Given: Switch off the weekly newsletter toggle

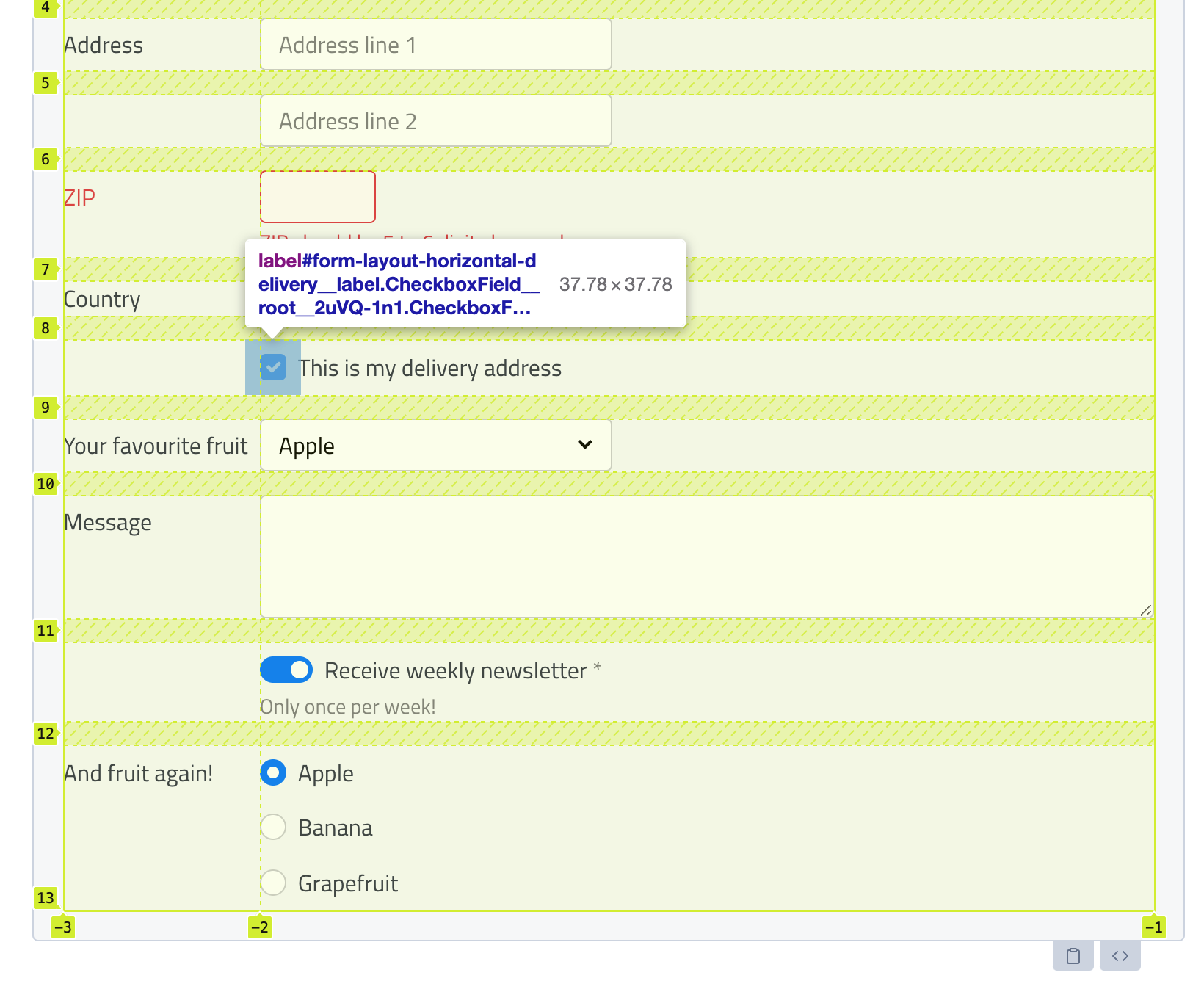Looking at the screenshot, I should click(286, 670).
